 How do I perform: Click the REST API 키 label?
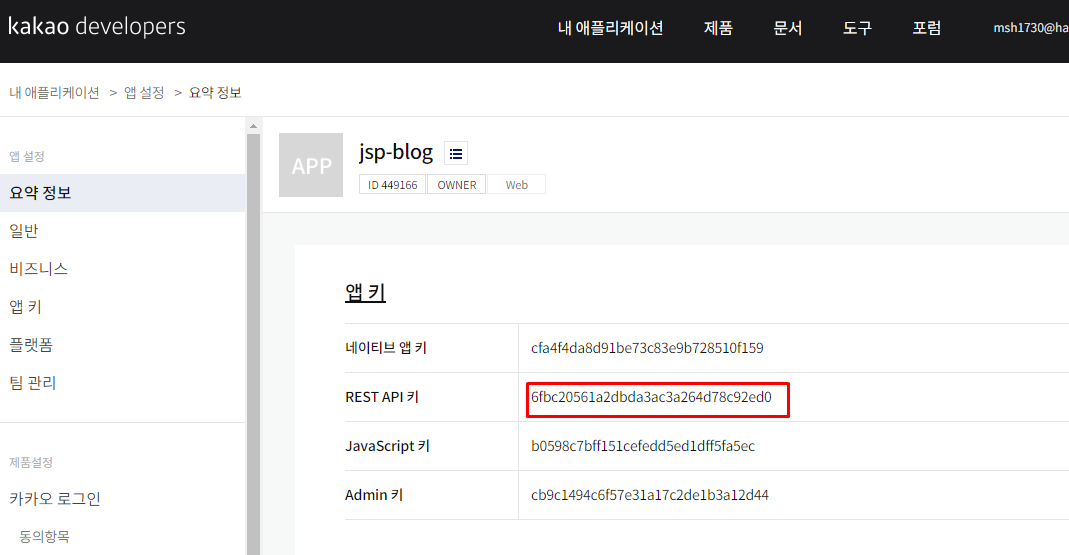tap(382, 397)
